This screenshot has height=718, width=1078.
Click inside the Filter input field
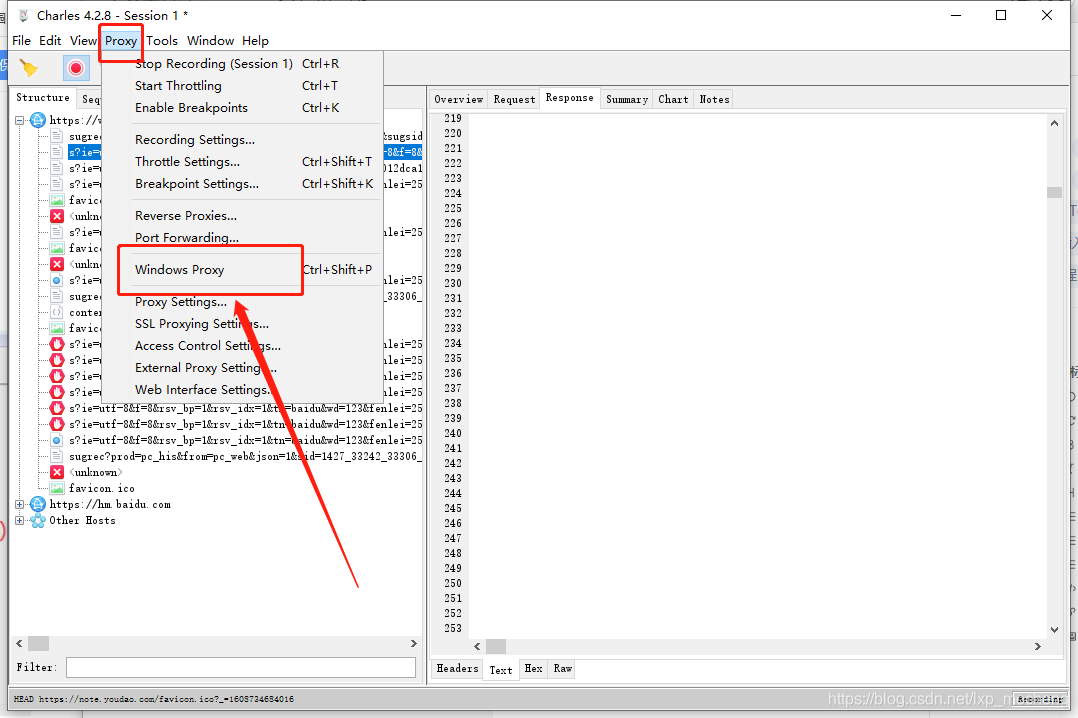[x=241, y=667]
